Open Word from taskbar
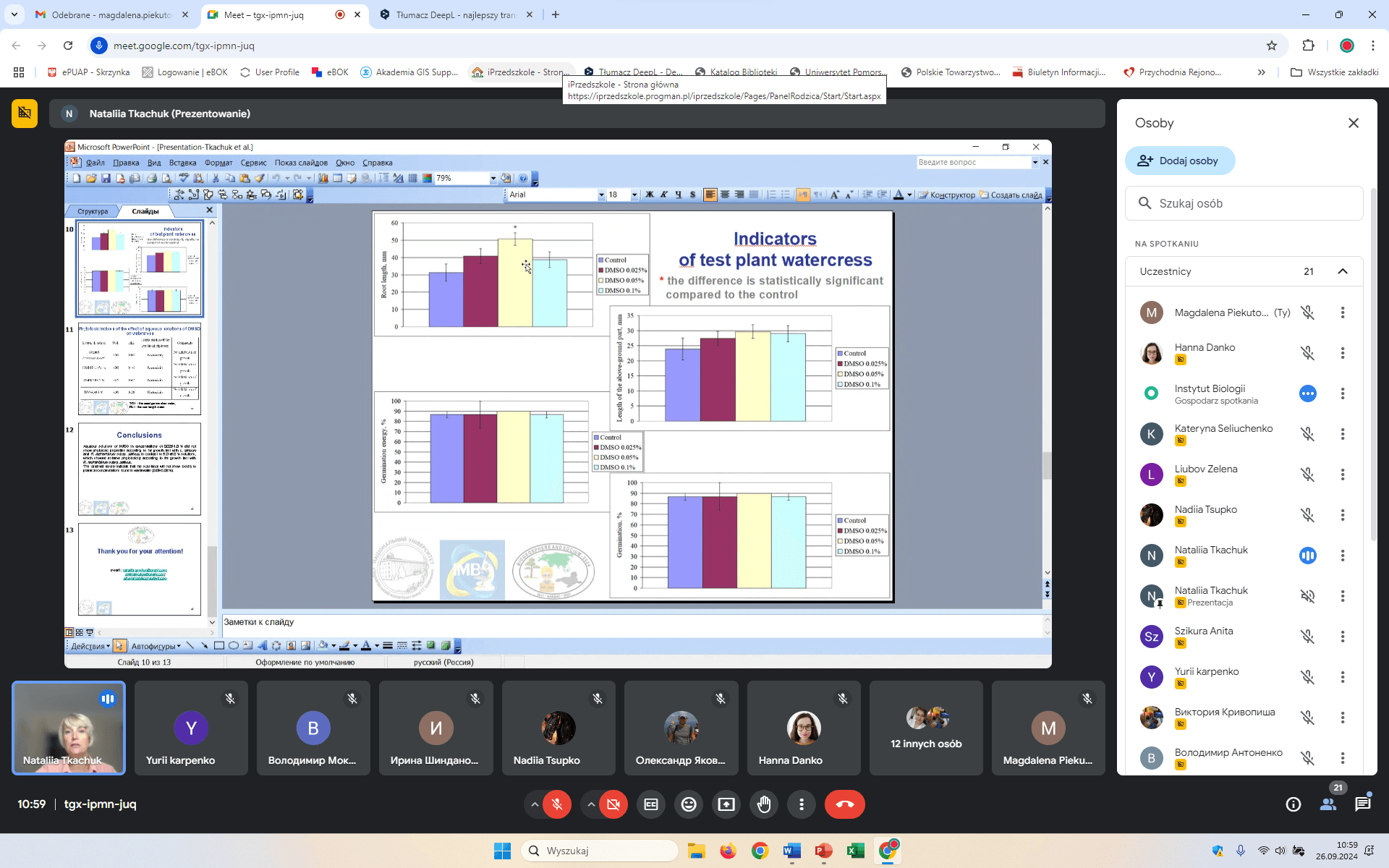Viewport: 1389px width, 868px height. point(791,851)
